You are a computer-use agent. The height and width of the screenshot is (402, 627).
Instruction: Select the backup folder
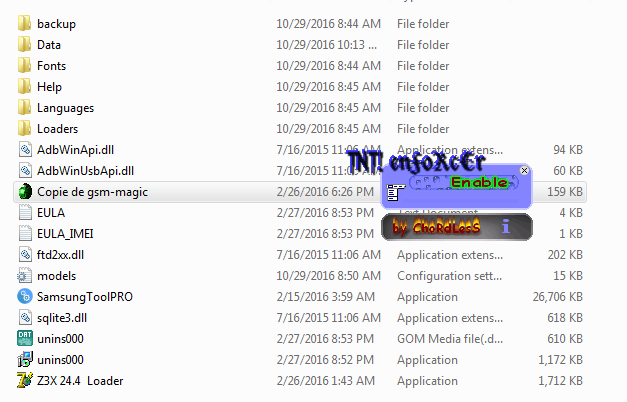(x=47, y=24)
